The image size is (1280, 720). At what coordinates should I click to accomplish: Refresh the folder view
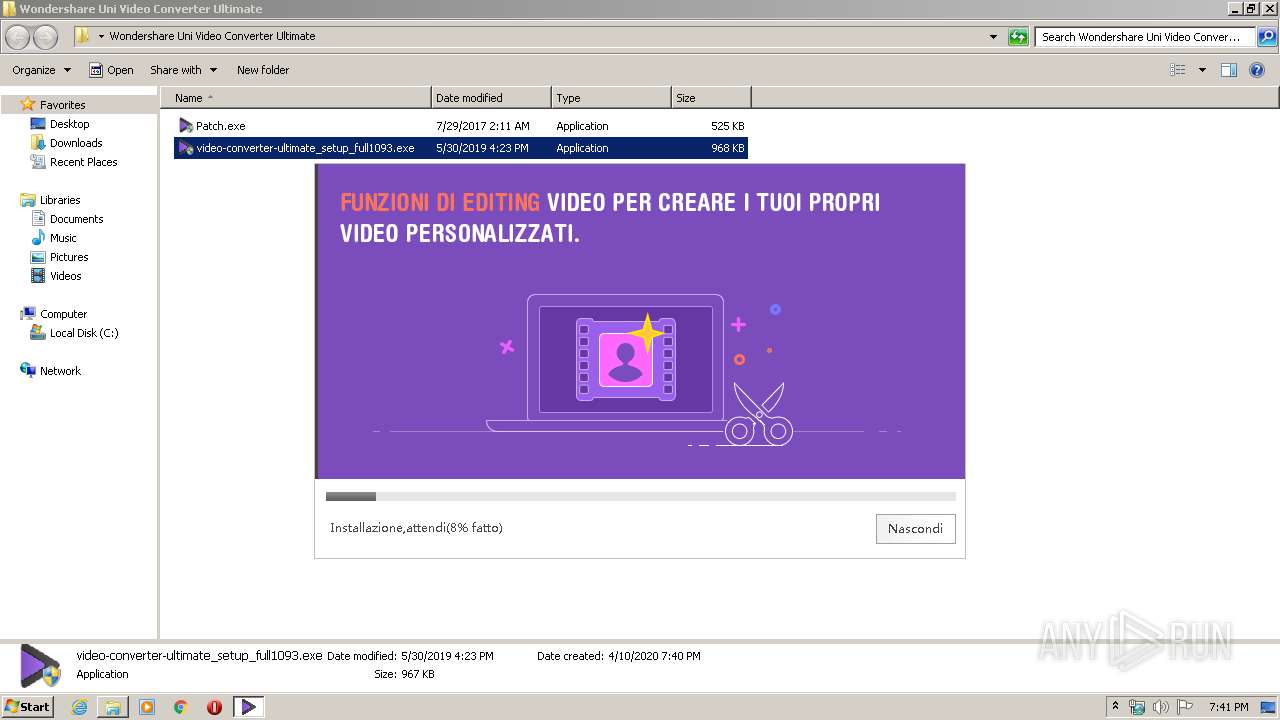pos(1018,37)
